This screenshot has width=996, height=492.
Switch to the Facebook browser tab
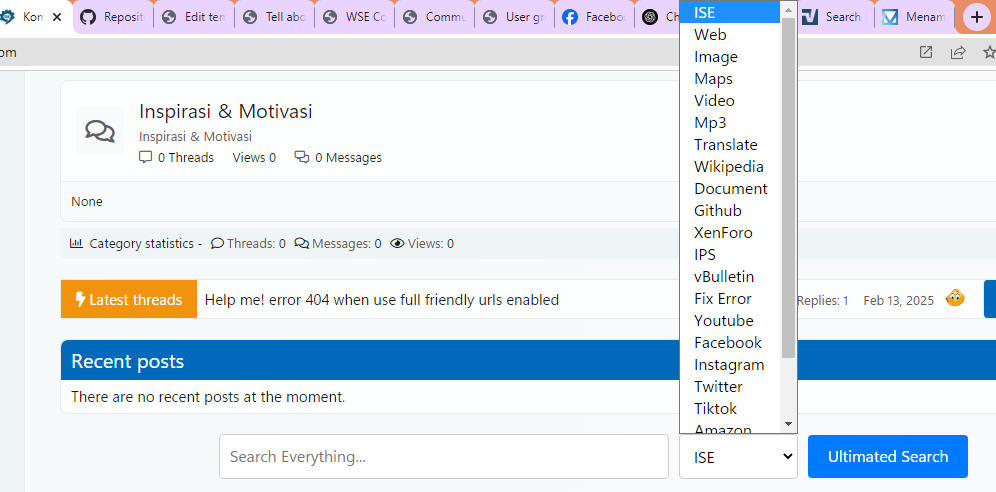[595, 17]
